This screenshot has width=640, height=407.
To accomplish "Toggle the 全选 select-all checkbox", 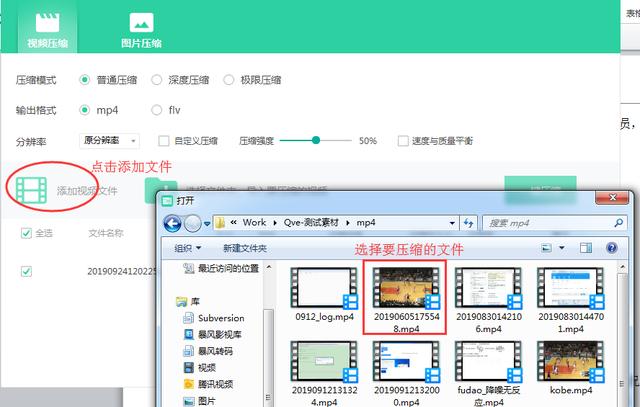I will pos(27,233).
